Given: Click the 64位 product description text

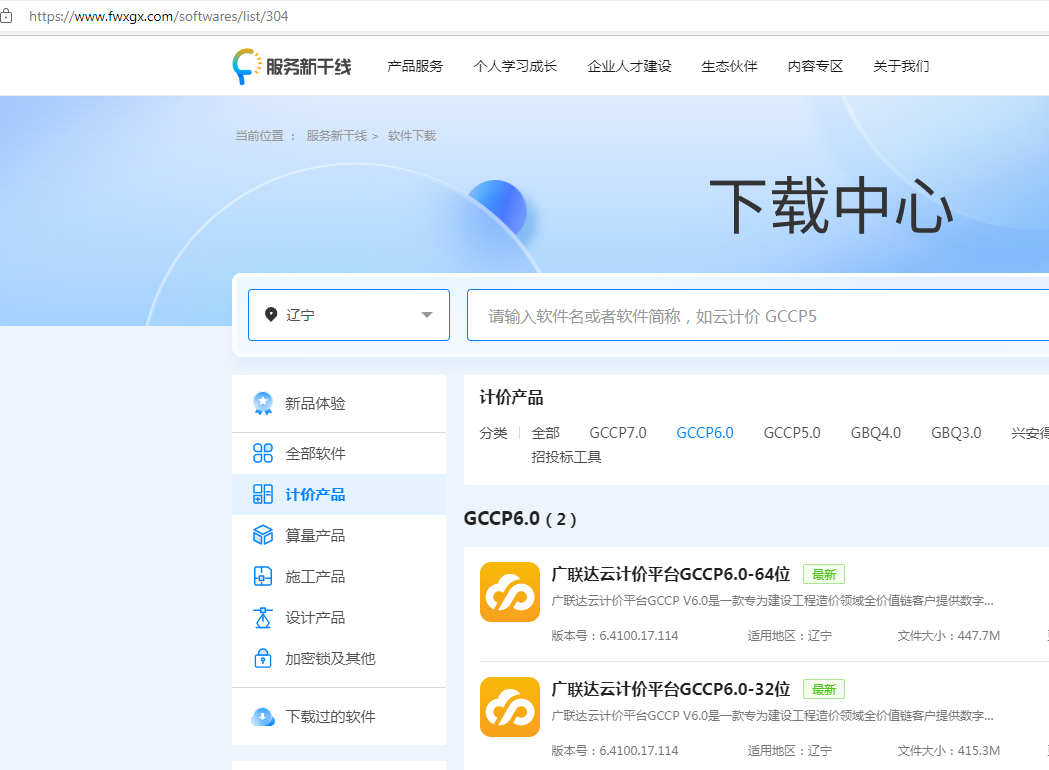Looking at the screenshot, I should coord(773,601).
